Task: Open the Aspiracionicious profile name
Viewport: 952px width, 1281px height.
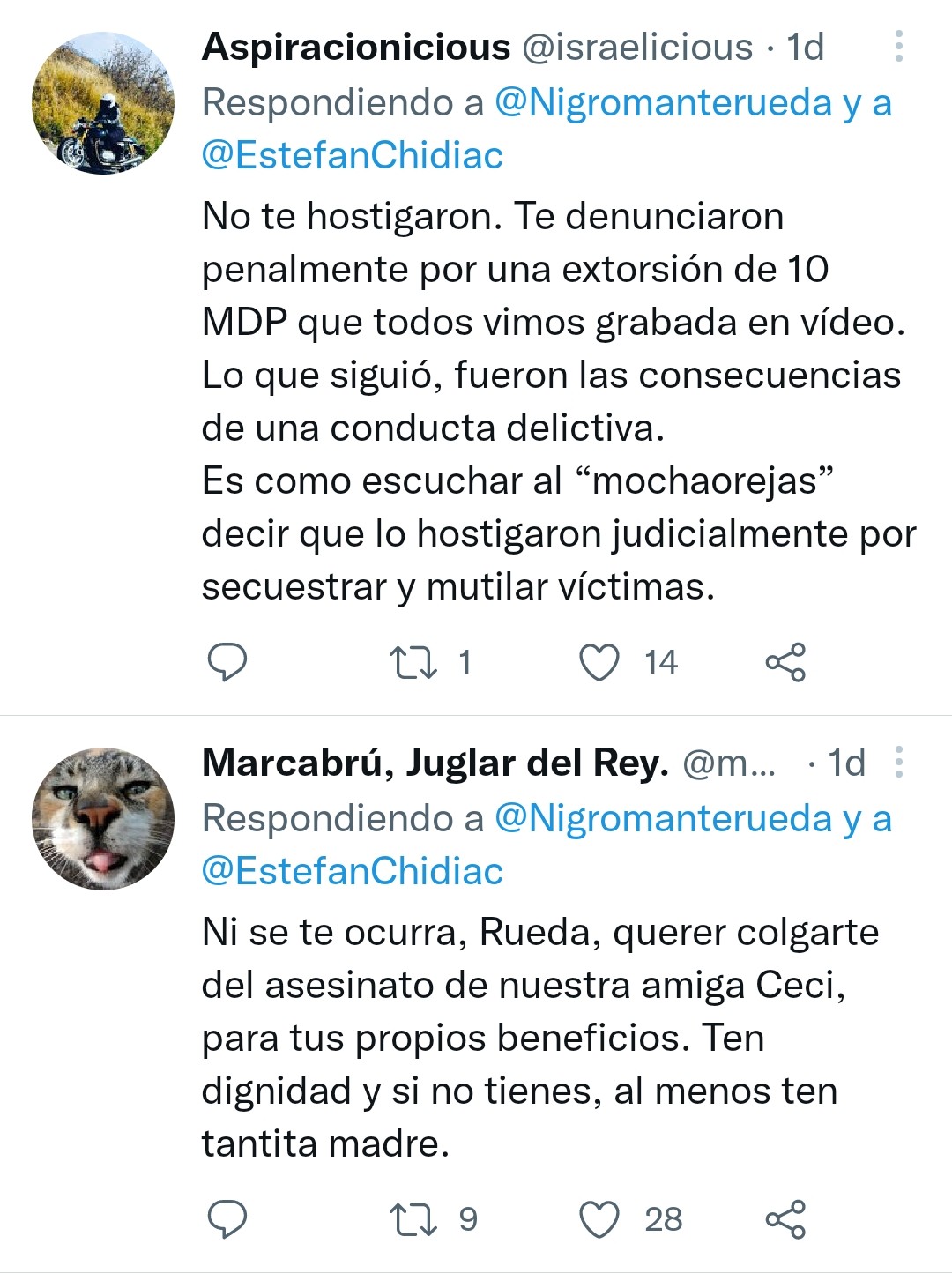Action: (356, 47)
